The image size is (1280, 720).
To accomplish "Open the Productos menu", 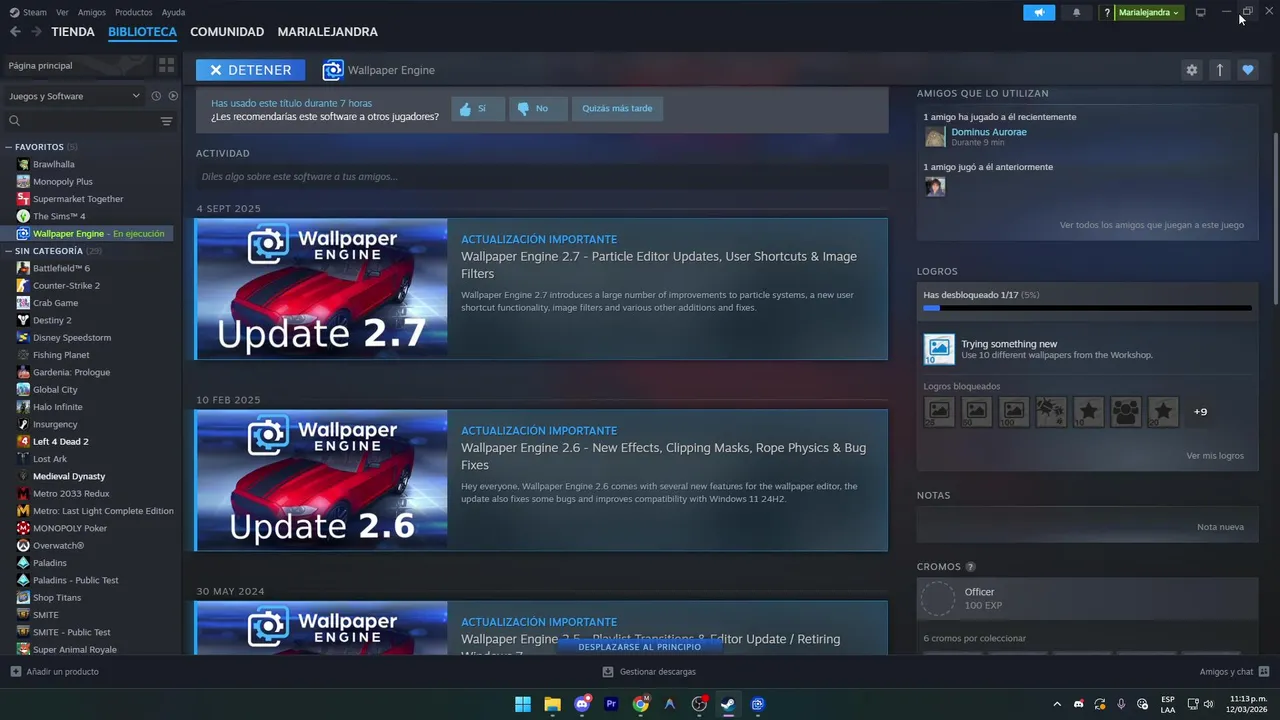I will point(134,12).
